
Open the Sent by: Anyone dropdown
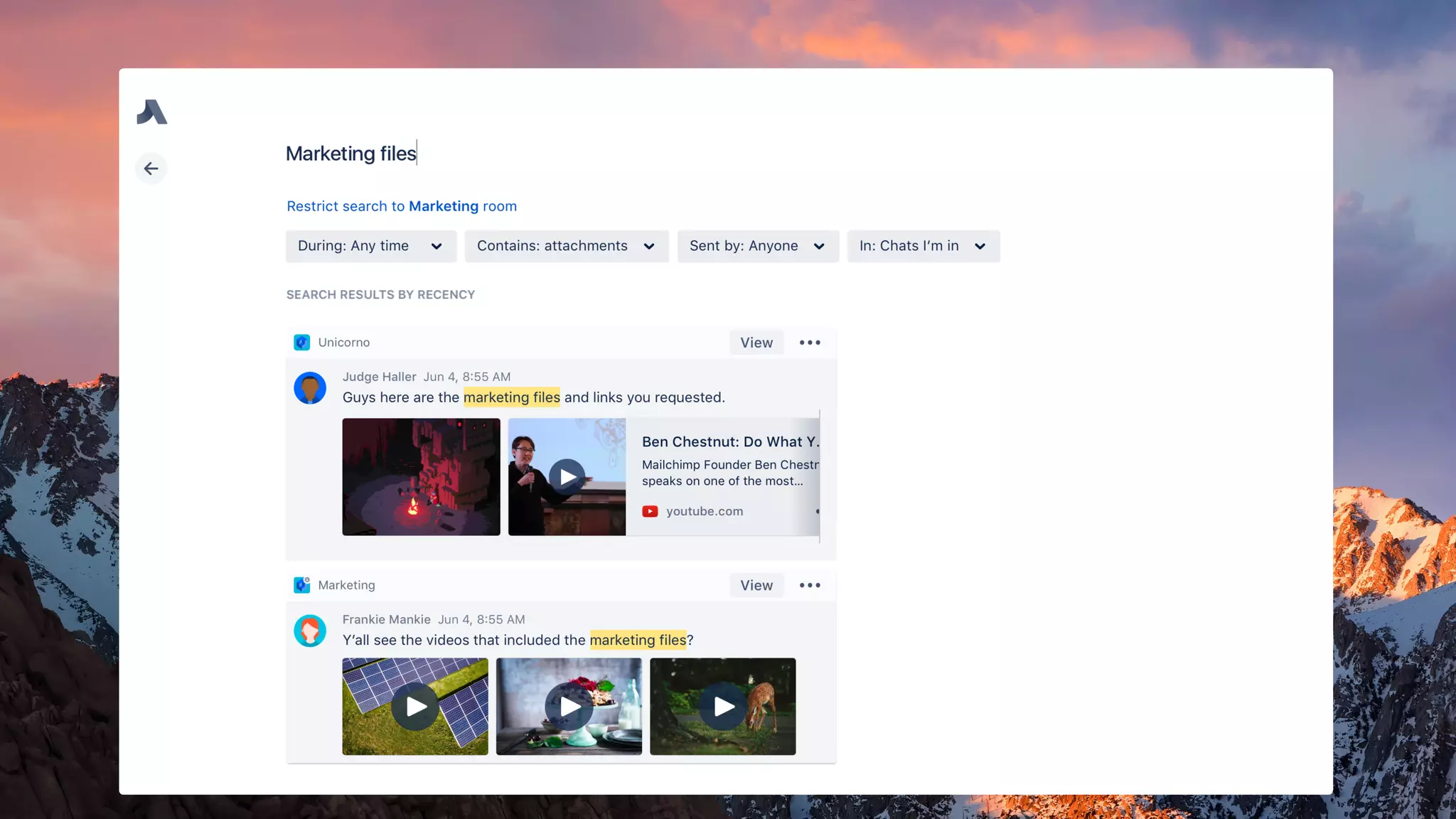tap(757, 246)
